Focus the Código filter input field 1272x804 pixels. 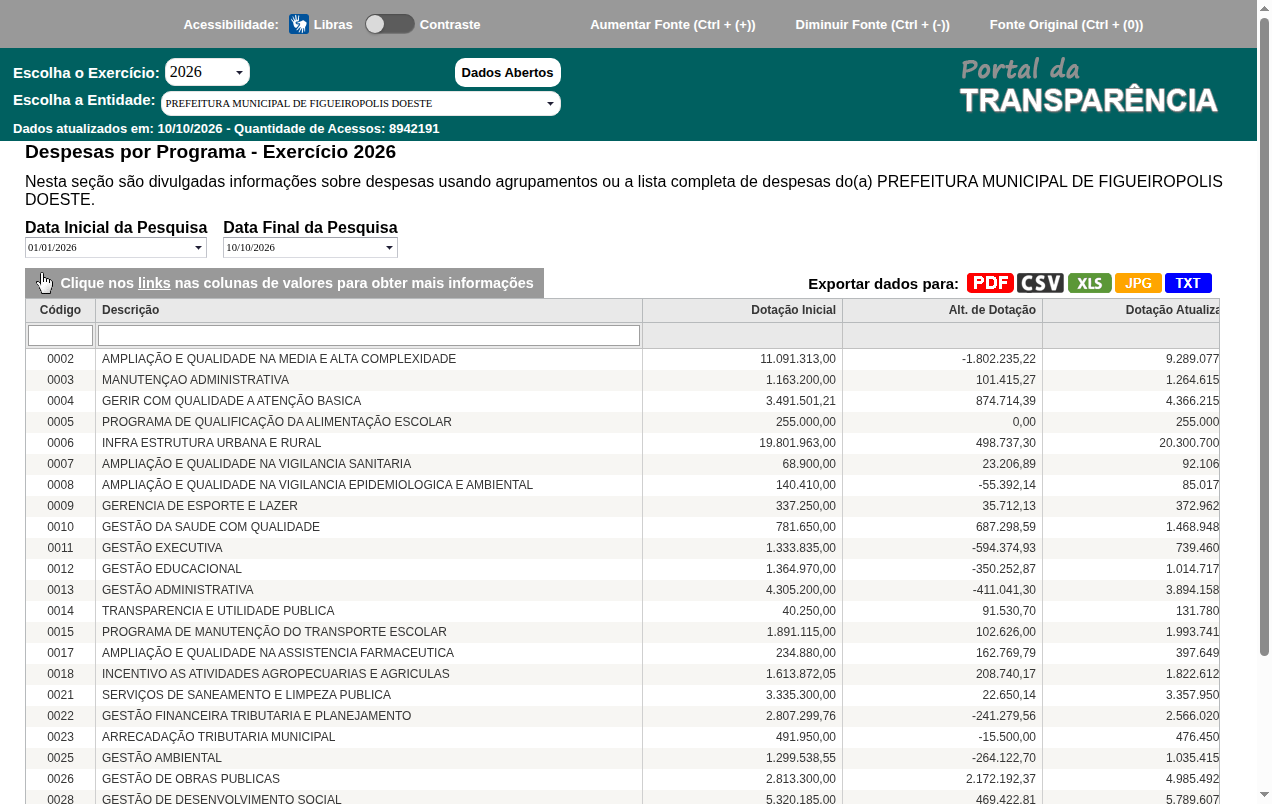point(60,335)
